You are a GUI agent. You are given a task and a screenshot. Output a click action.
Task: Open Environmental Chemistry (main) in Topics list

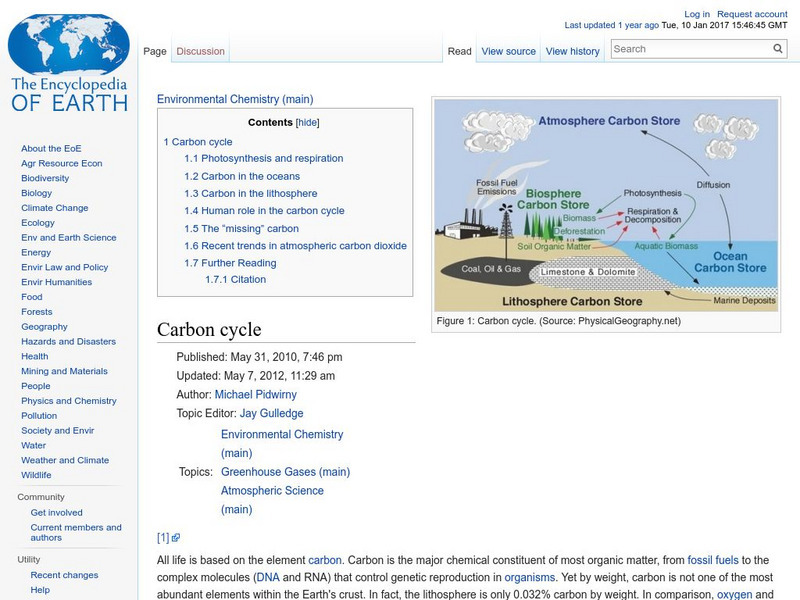tap(282, 443)
